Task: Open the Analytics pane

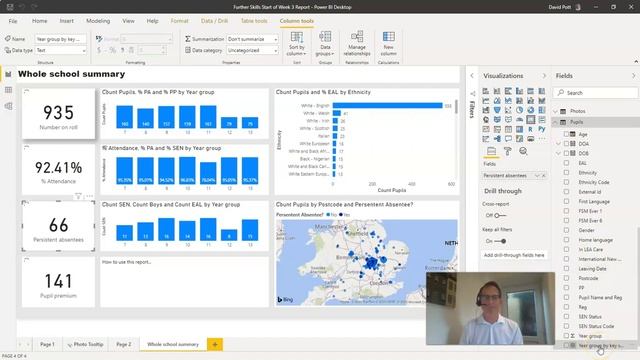Action: tap(523, 151)
